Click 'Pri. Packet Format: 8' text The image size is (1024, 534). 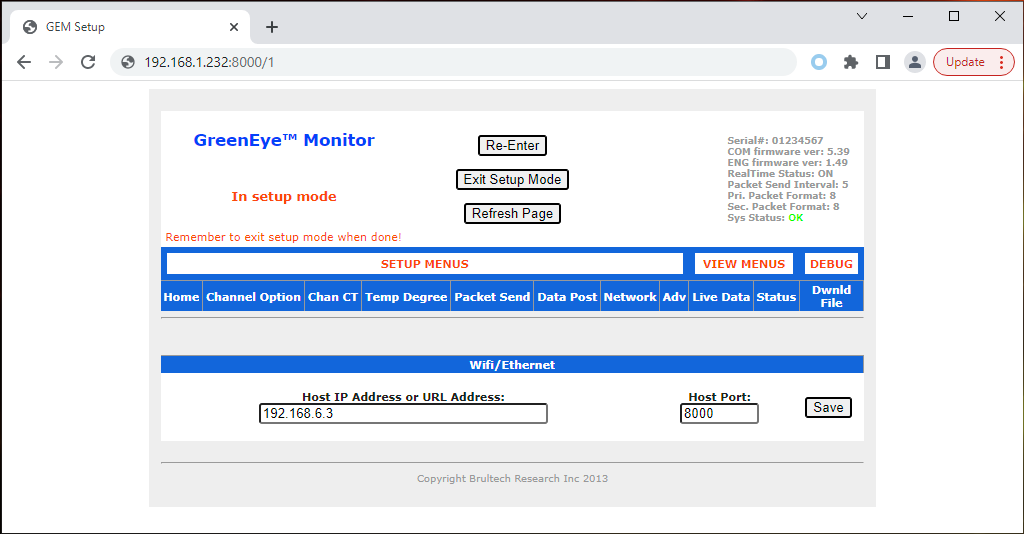pyautogui.click(x=782, y=196)
